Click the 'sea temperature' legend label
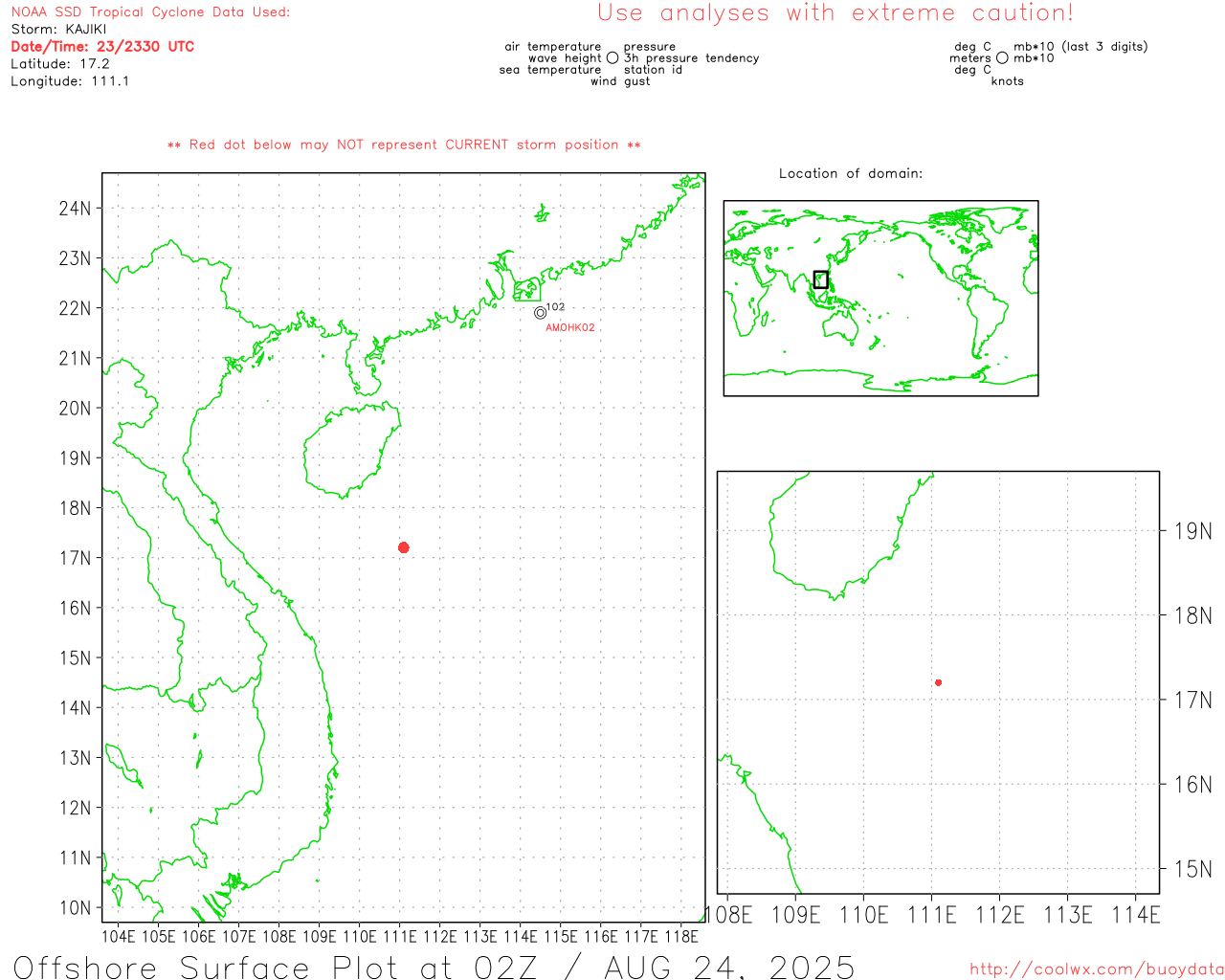The image size is (1225, 980). coord(550,70)
